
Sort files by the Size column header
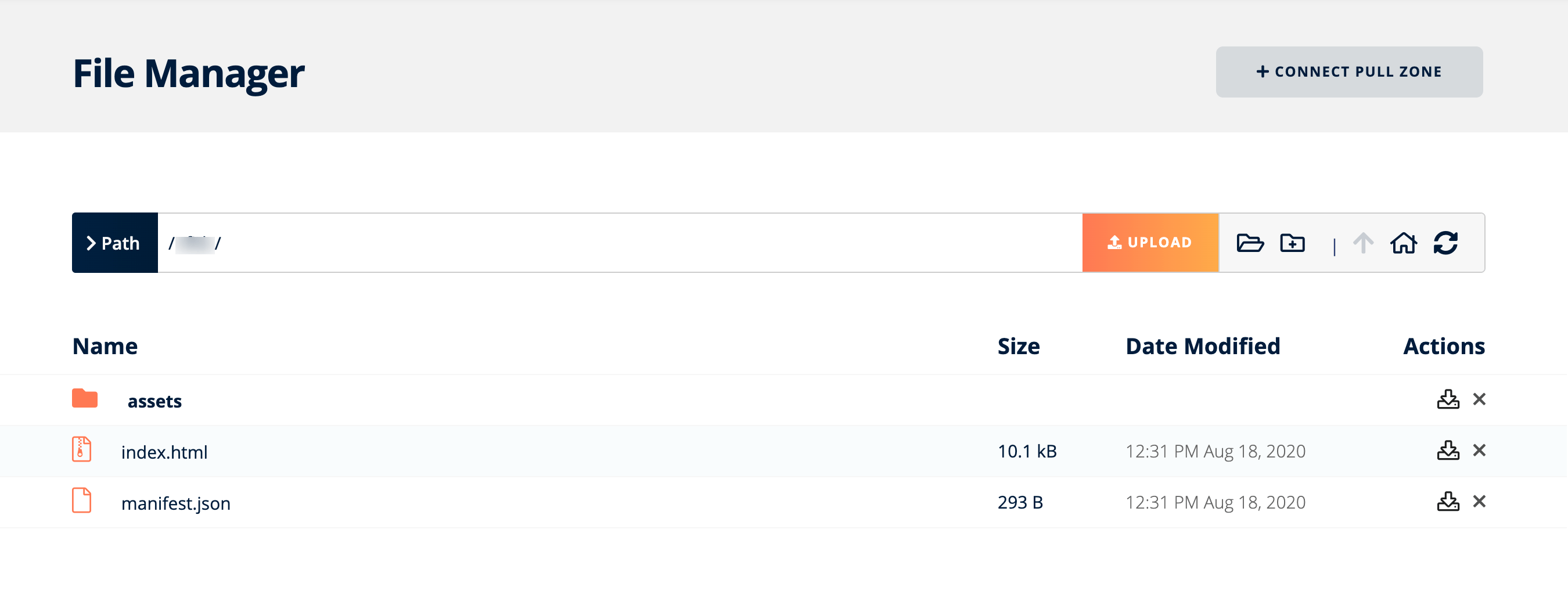click(1019, 345)
